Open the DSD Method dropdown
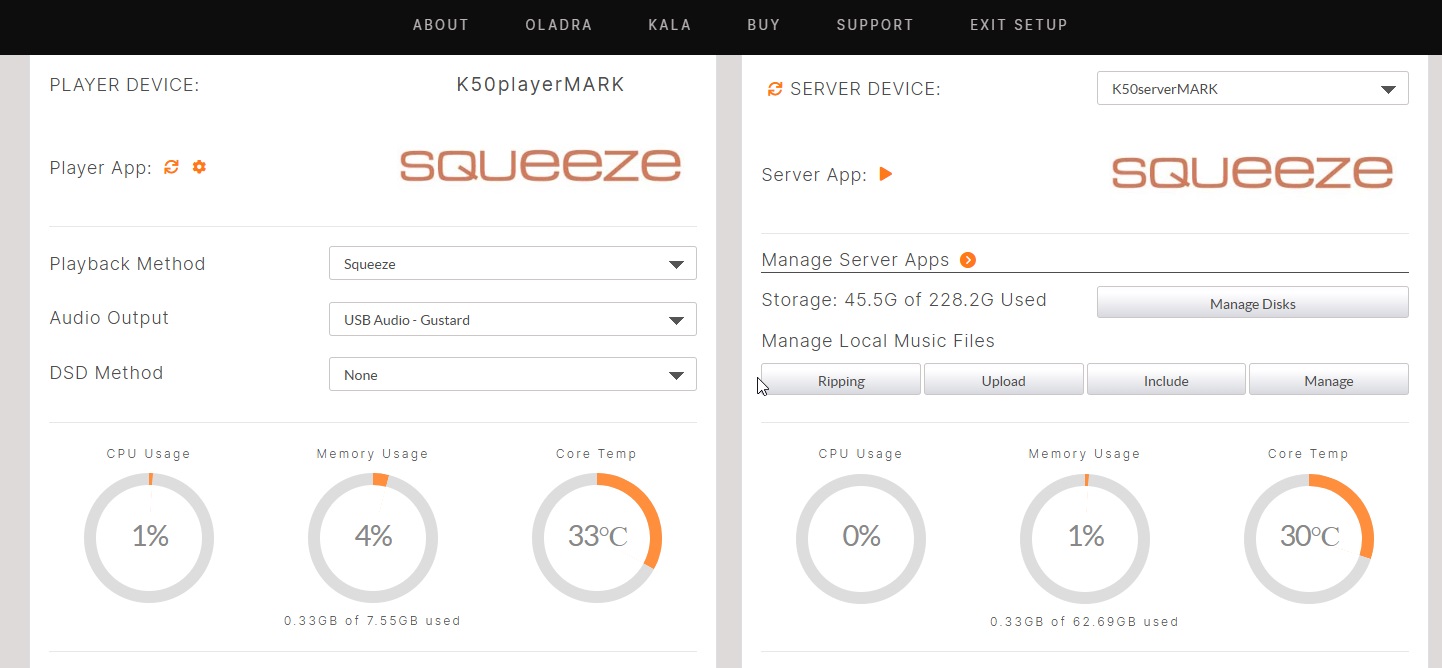The image size is (1442, 668). (512, 375)
